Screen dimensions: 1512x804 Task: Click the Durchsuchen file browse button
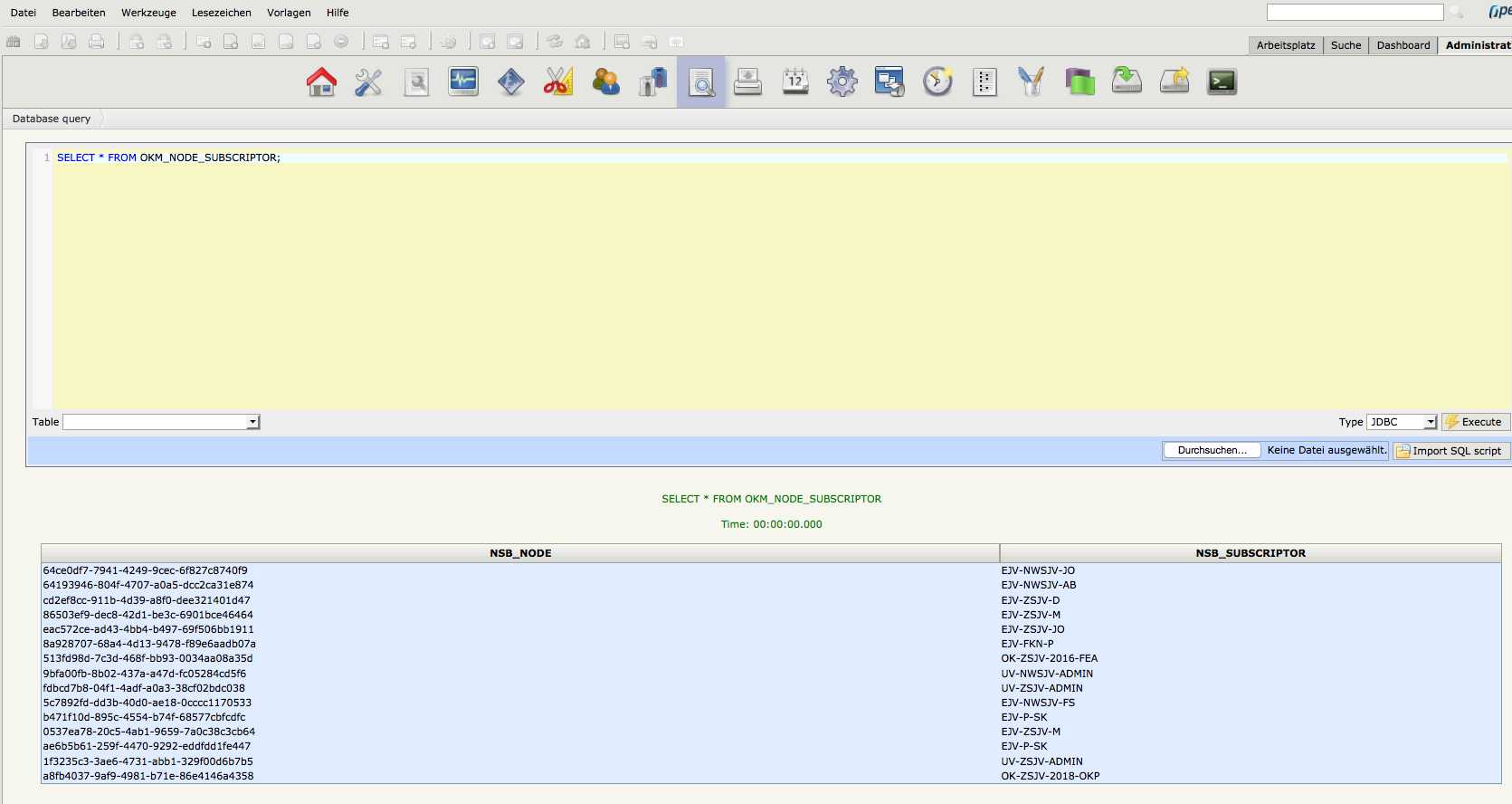click(1212, 450)
